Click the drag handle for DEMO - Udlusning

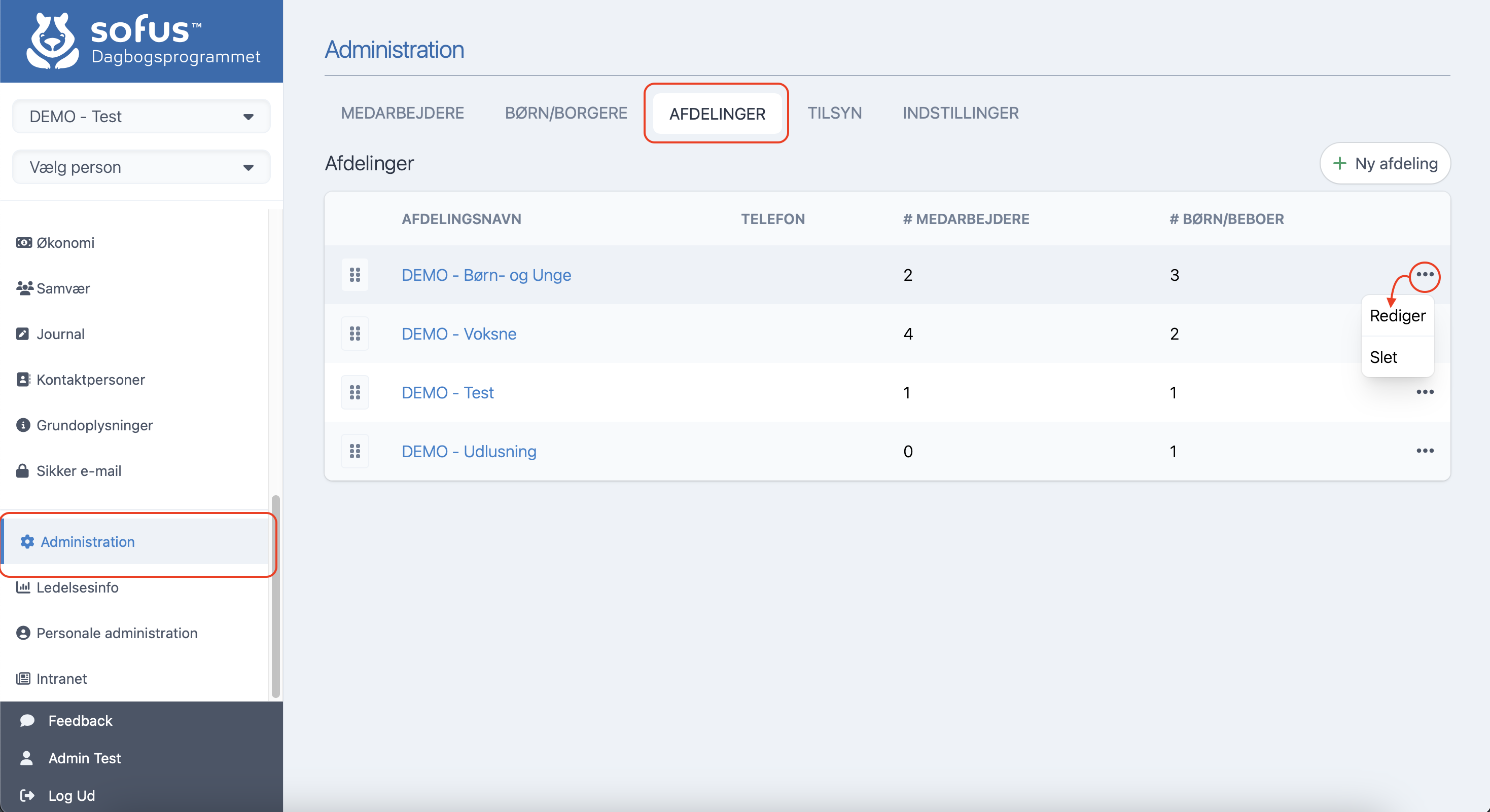tap(354, 451)
